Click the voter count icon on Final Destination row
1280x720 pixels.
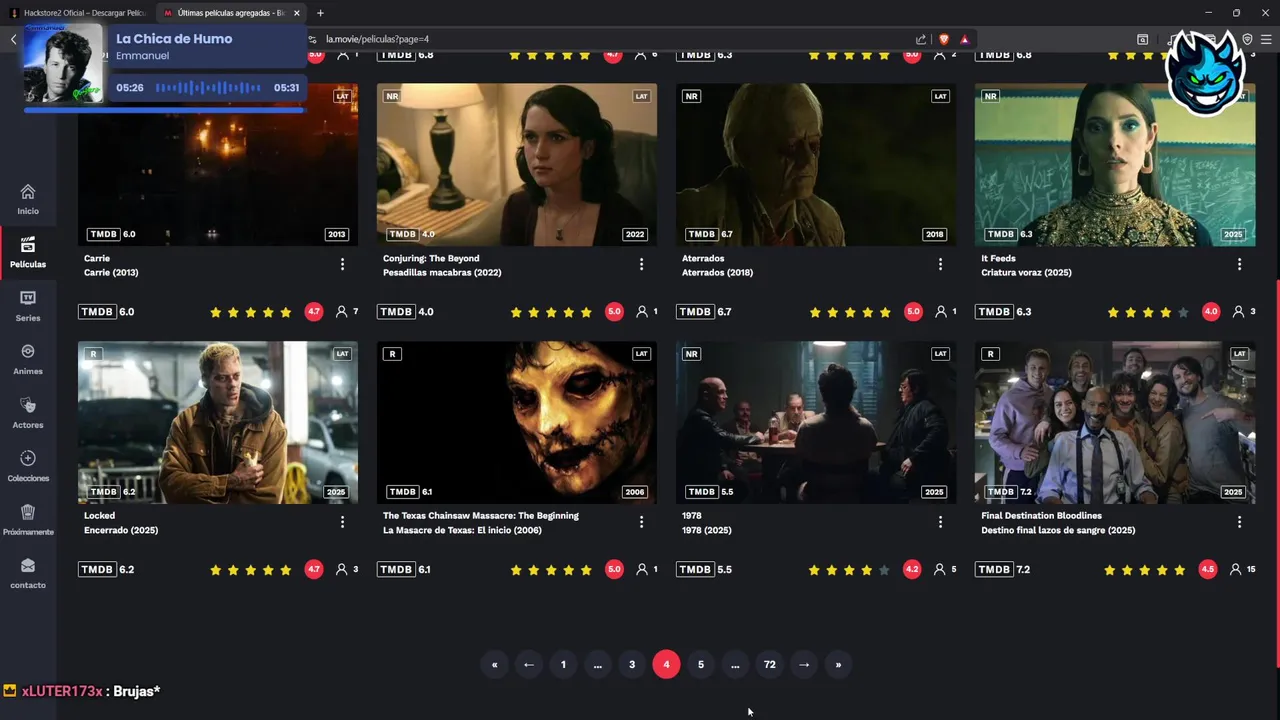[x=1235, y=569]
